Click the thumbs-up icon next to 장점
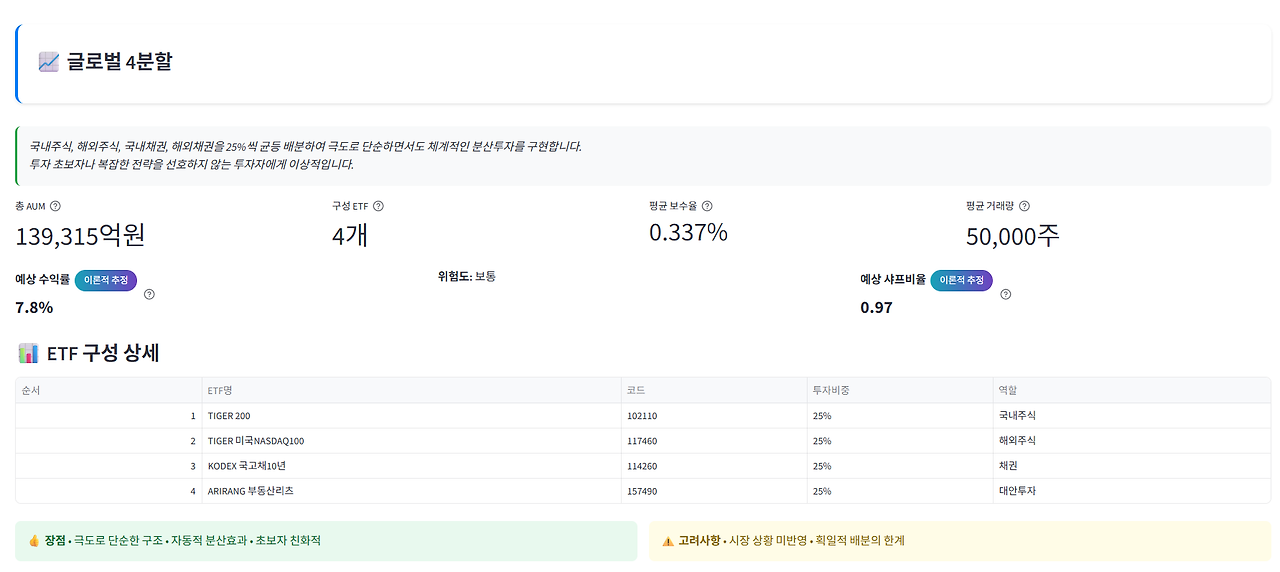Viewport: 1280px width, 572px height. point(34,540)
